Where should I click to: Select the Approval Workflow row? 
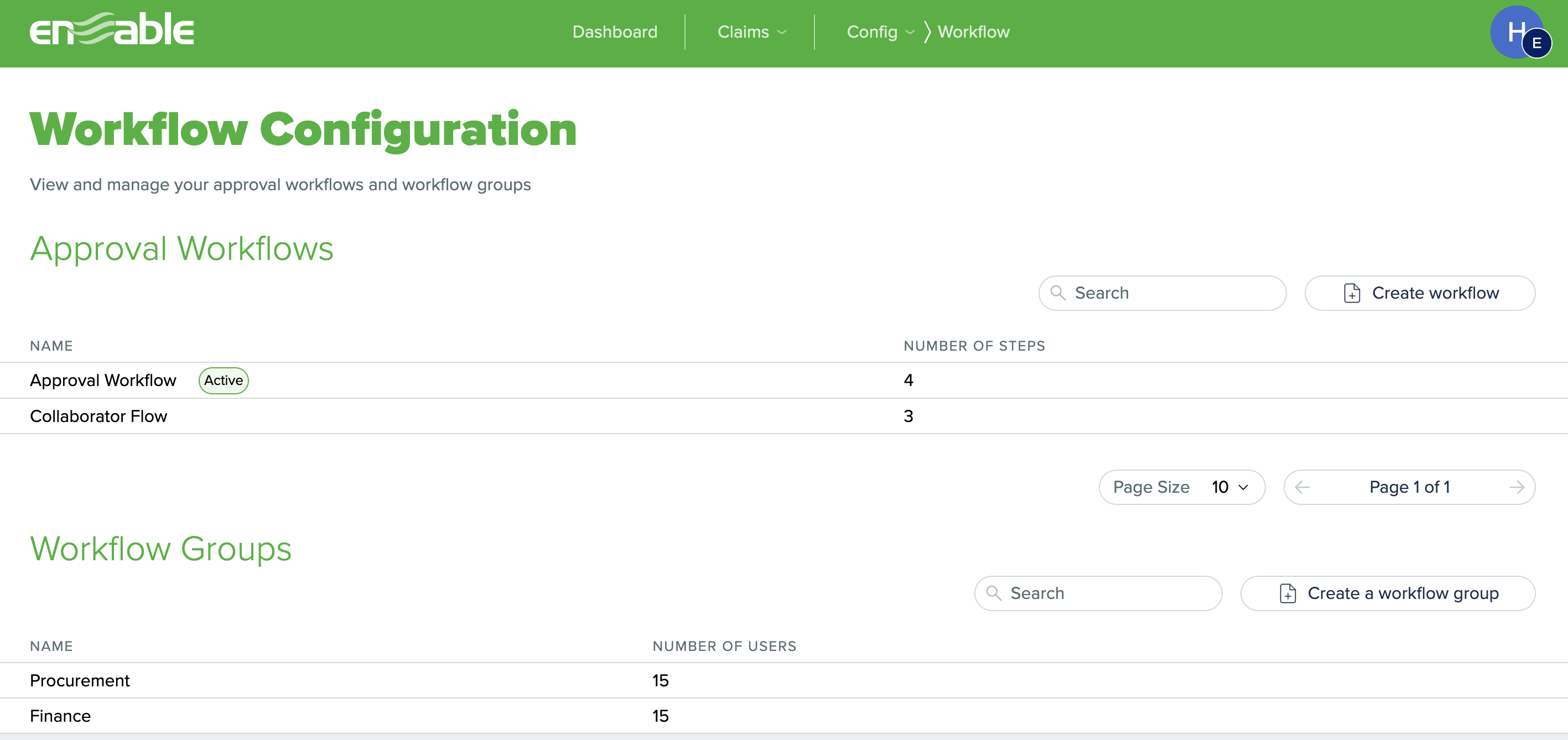coord(103,380)
